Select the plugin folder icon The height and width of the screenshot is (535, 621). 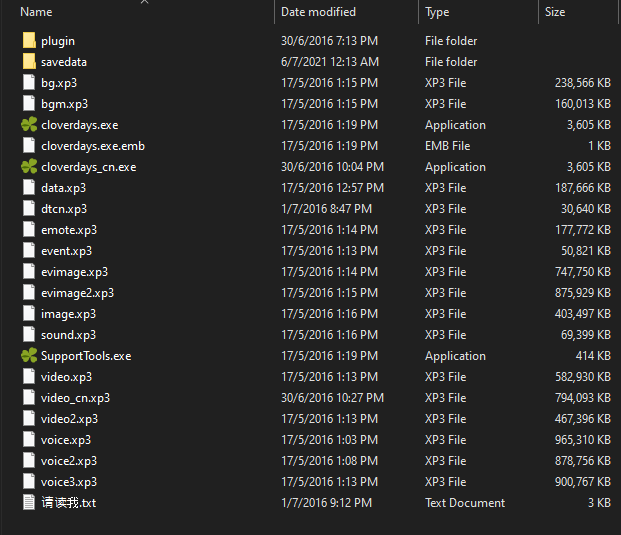(x=28, y=41)
